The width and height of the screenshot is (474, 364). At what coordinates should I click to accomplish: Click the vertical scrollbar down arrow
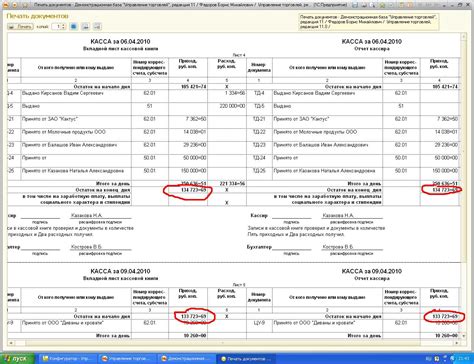(464, 336)
